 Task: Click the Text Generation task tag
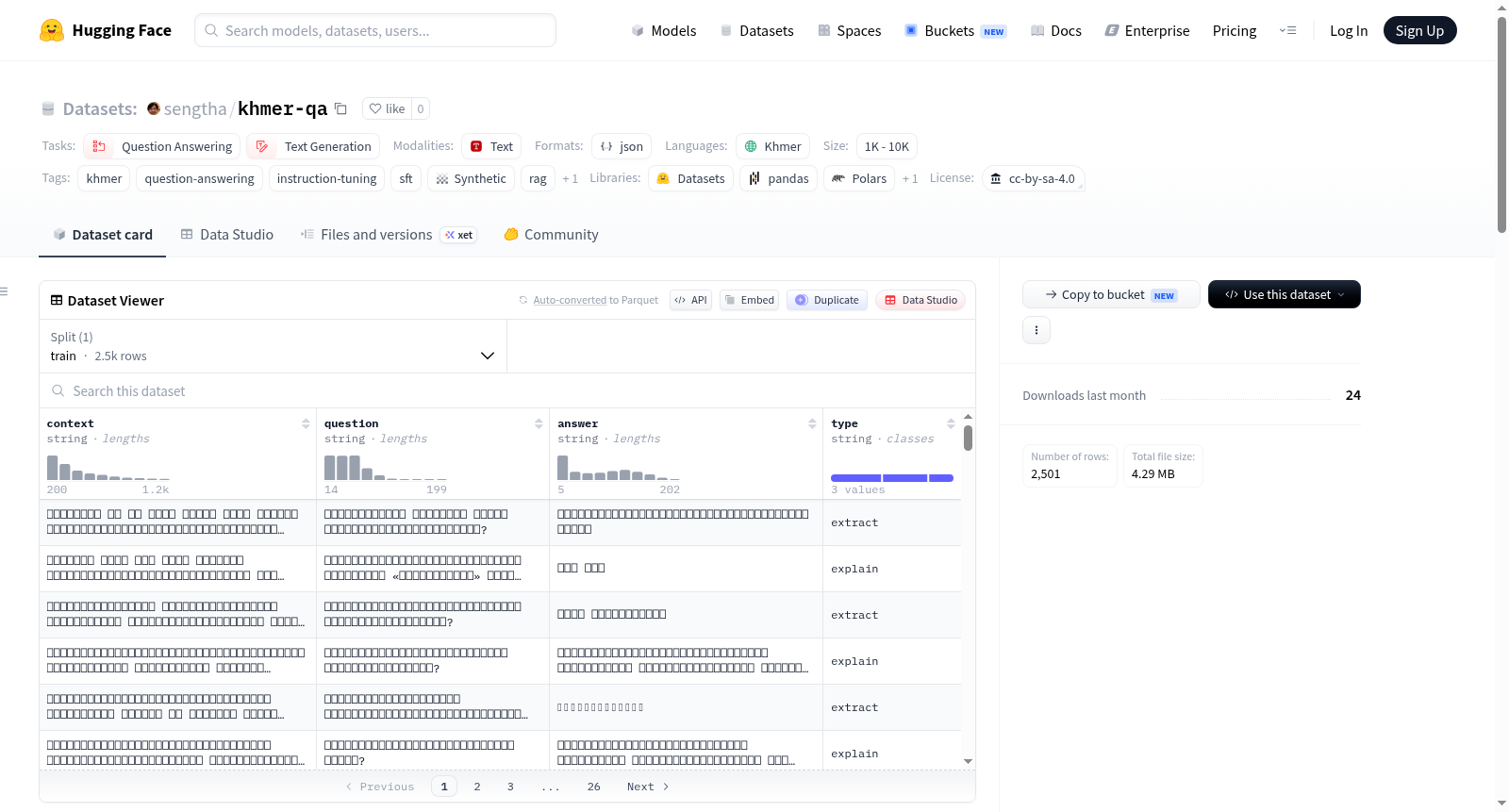pos(313,146)
